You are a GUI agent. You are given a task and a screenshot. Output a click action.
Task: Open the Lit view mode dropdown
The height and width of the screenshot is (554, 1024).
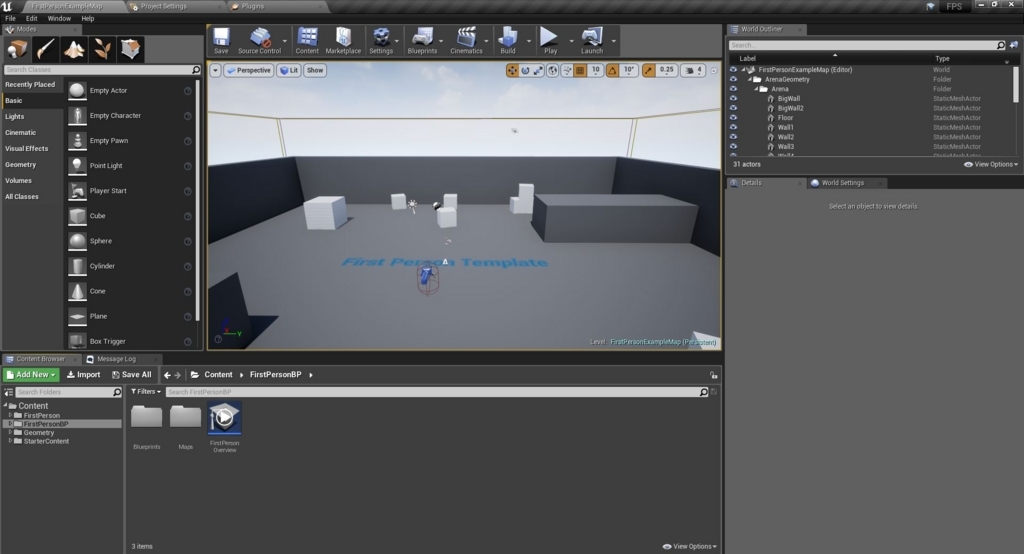click(289, 70)
